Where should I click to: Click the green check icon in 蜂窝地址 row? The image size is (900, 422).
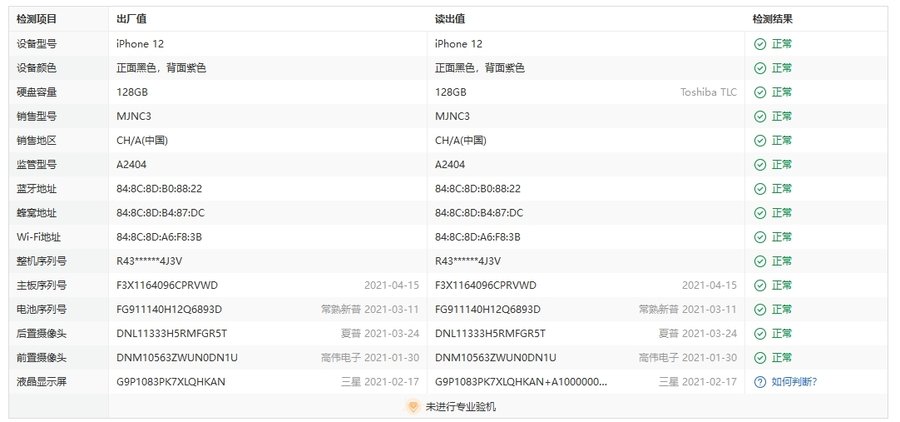coord(760,213)
